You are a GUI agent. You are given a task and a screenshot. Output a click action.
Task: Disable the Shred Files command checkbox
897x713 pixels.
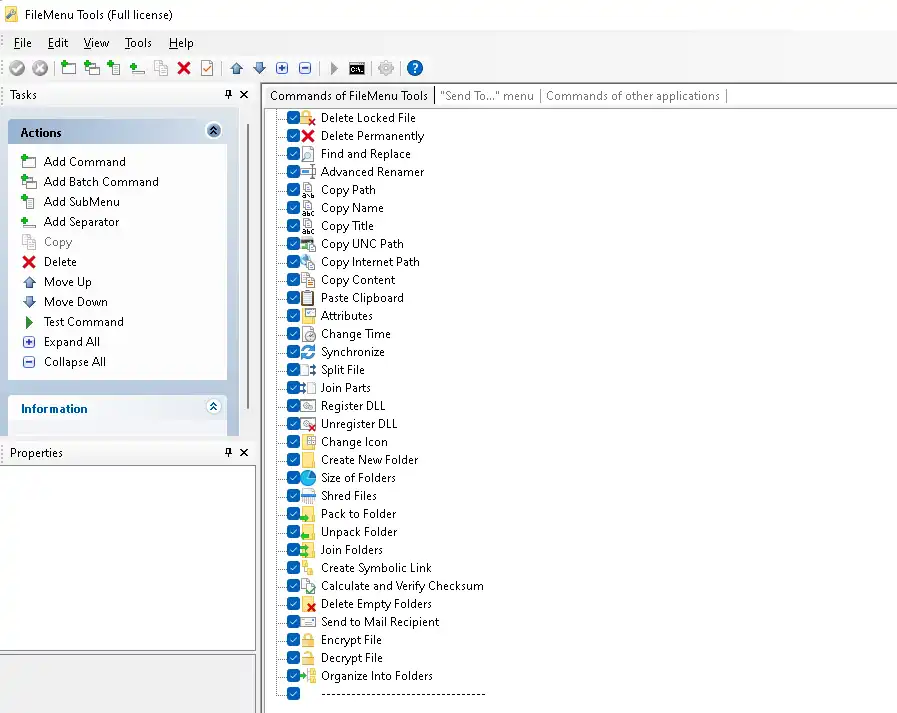[293, 496]
